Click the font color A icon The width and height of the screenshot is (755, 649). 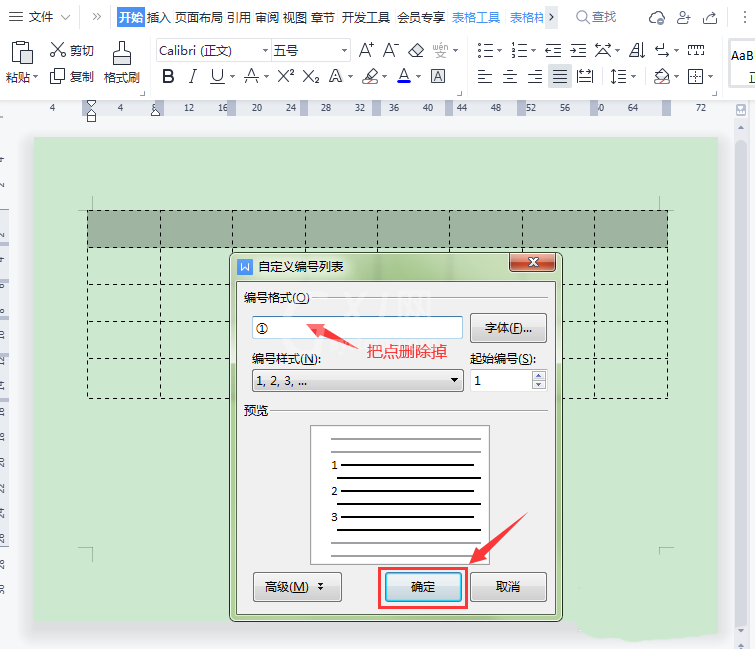click(x=404, y=76)
